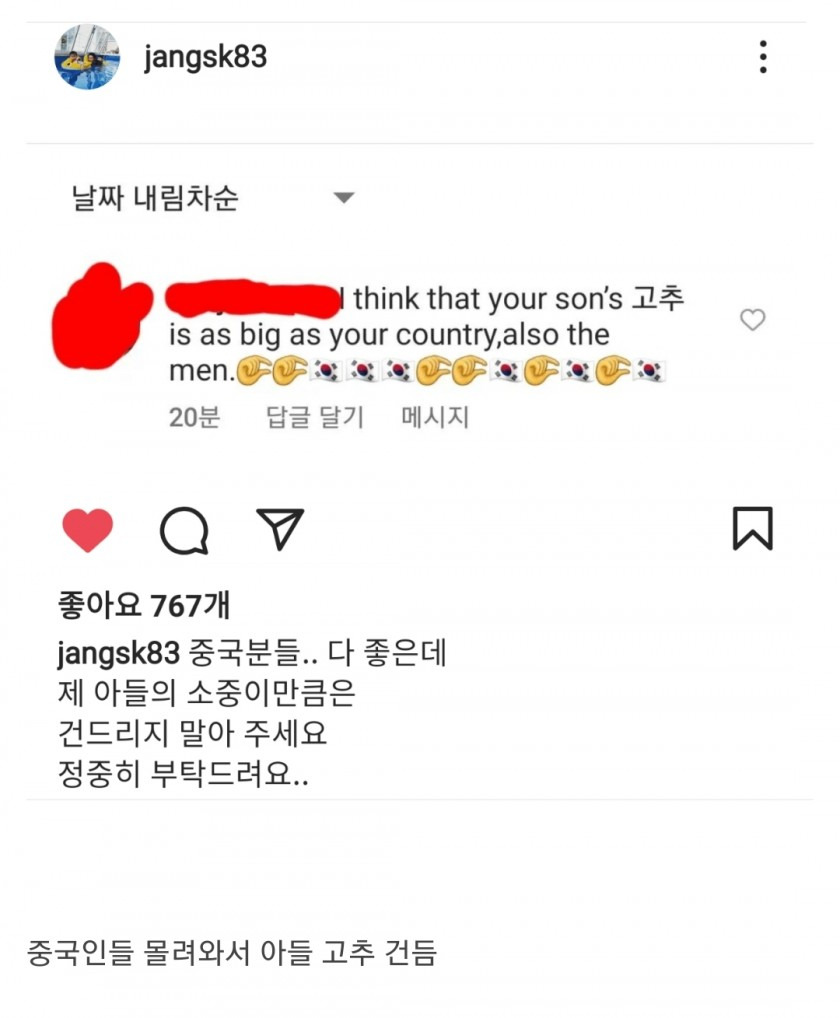840x1018 pixels.
Task: View likes list 좋아요 767개
Action: click(x=143, y=605)
